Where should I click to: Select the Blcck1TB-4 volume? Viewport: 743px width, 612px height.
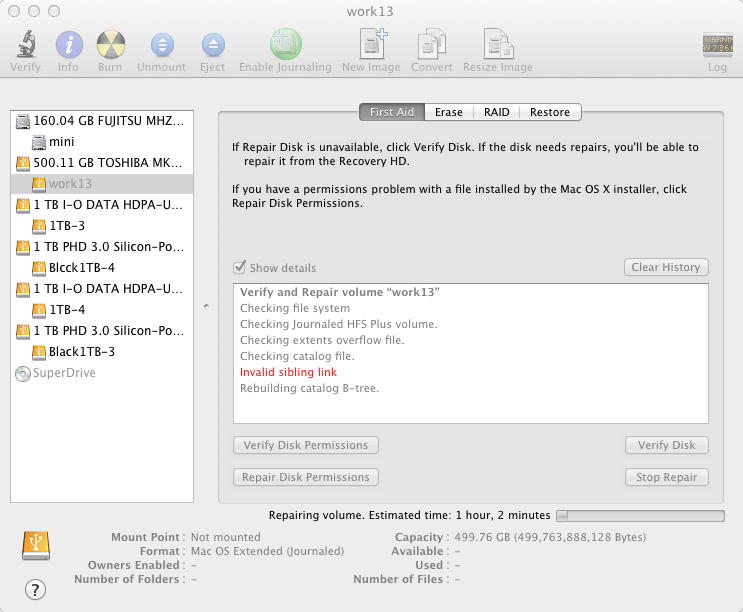coord(102,268)
